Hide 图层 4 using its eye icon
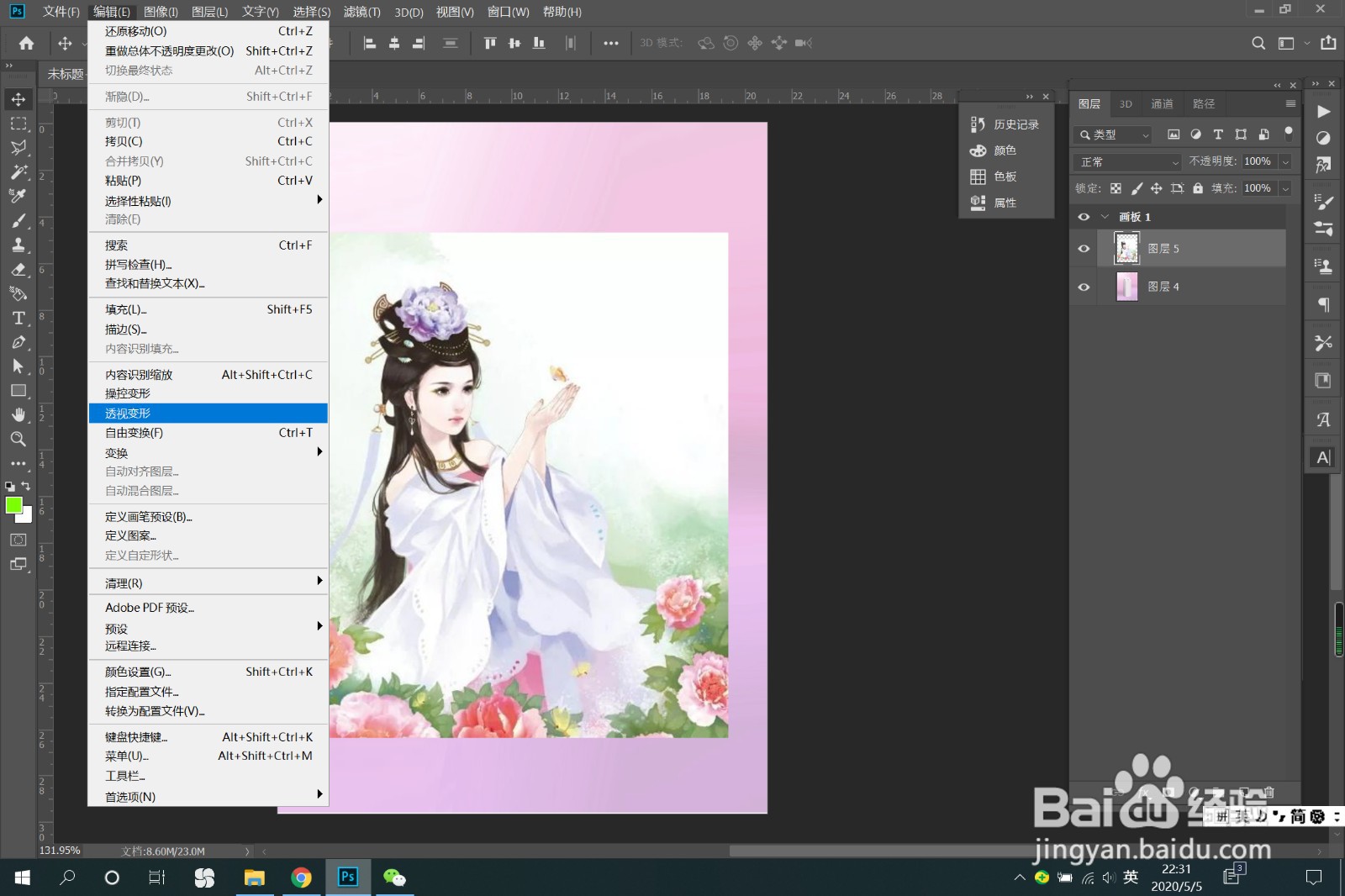 pos(1084,287)
